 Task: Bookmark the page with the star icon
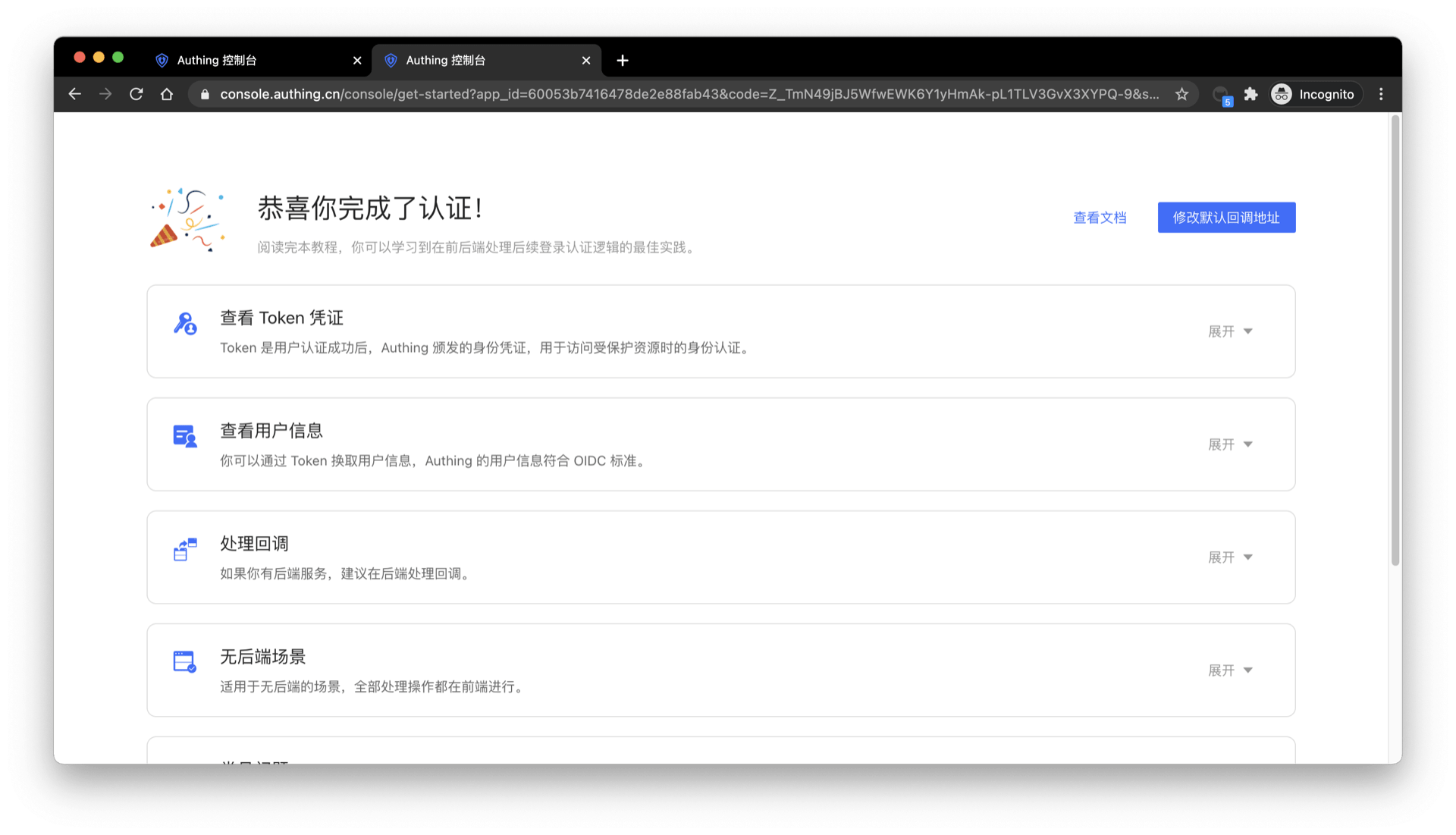(x=1181, y=94)
